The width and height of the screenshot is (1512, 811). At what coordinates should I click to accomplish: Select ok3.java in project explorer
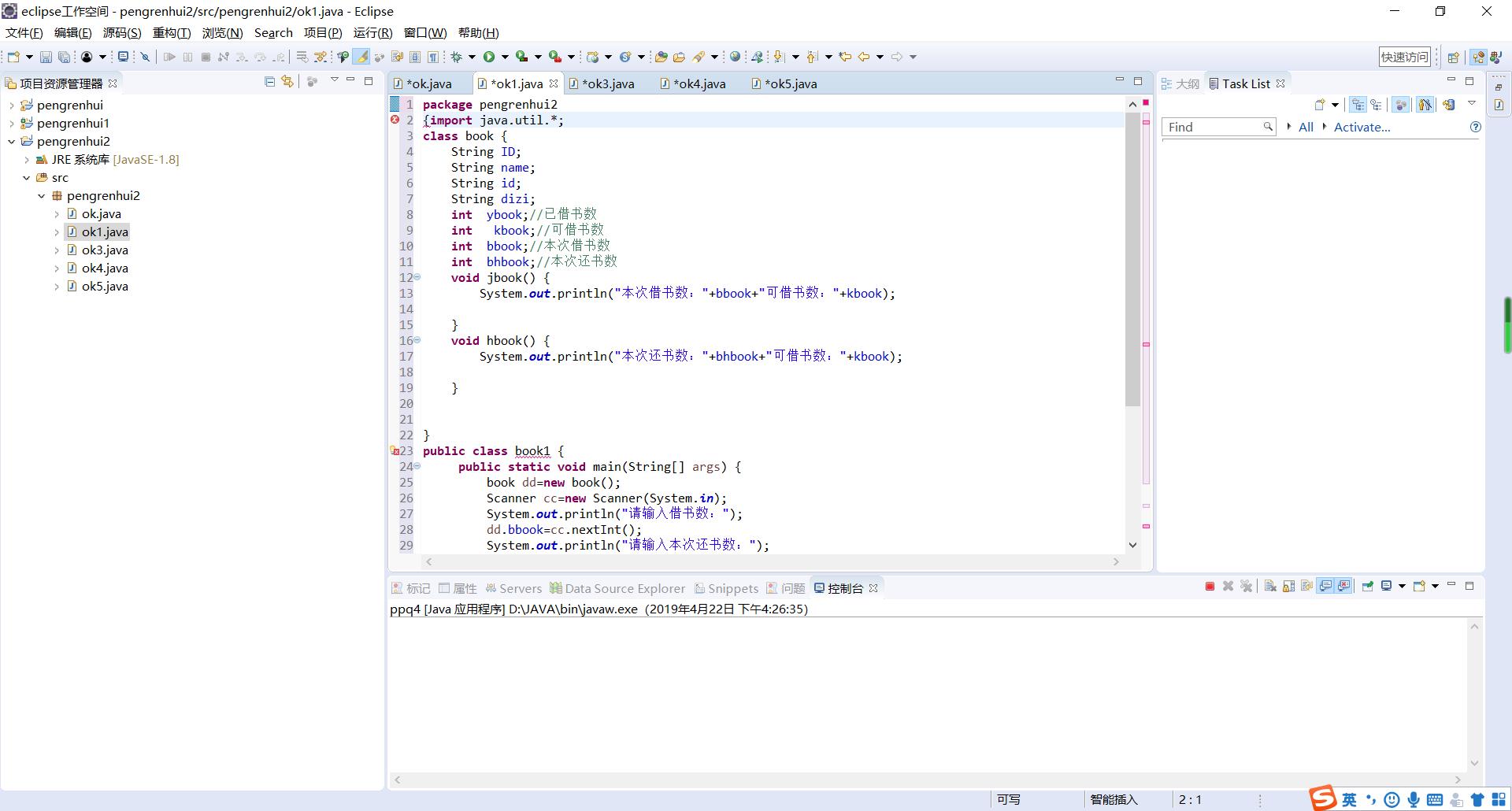point(105,250)
